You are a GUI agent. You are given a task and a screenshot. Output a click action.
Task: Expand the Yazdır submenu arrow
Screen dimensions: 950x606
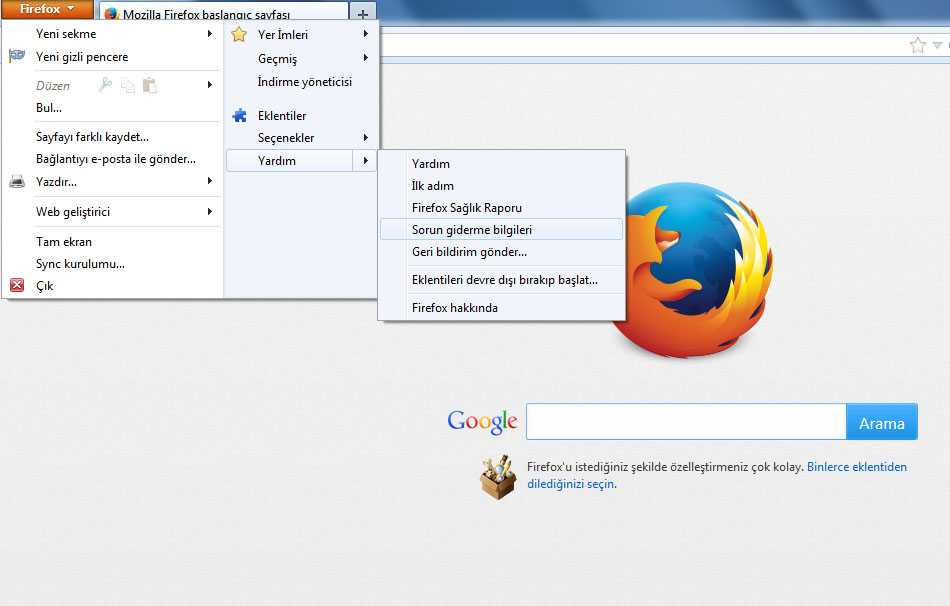click(x=210, y=181)
